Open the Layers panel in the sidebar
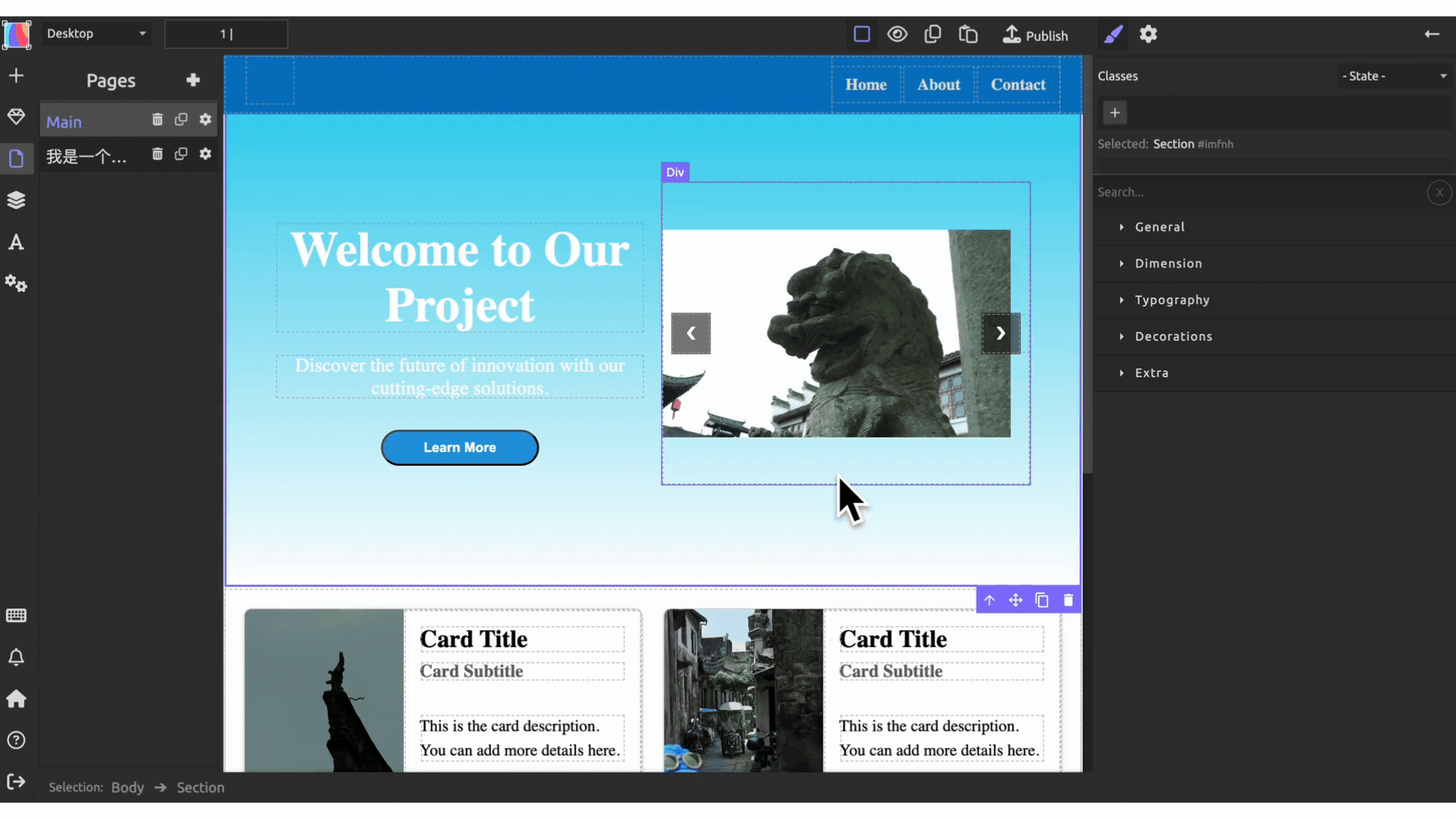1456x819 pixels. (16, 200)
